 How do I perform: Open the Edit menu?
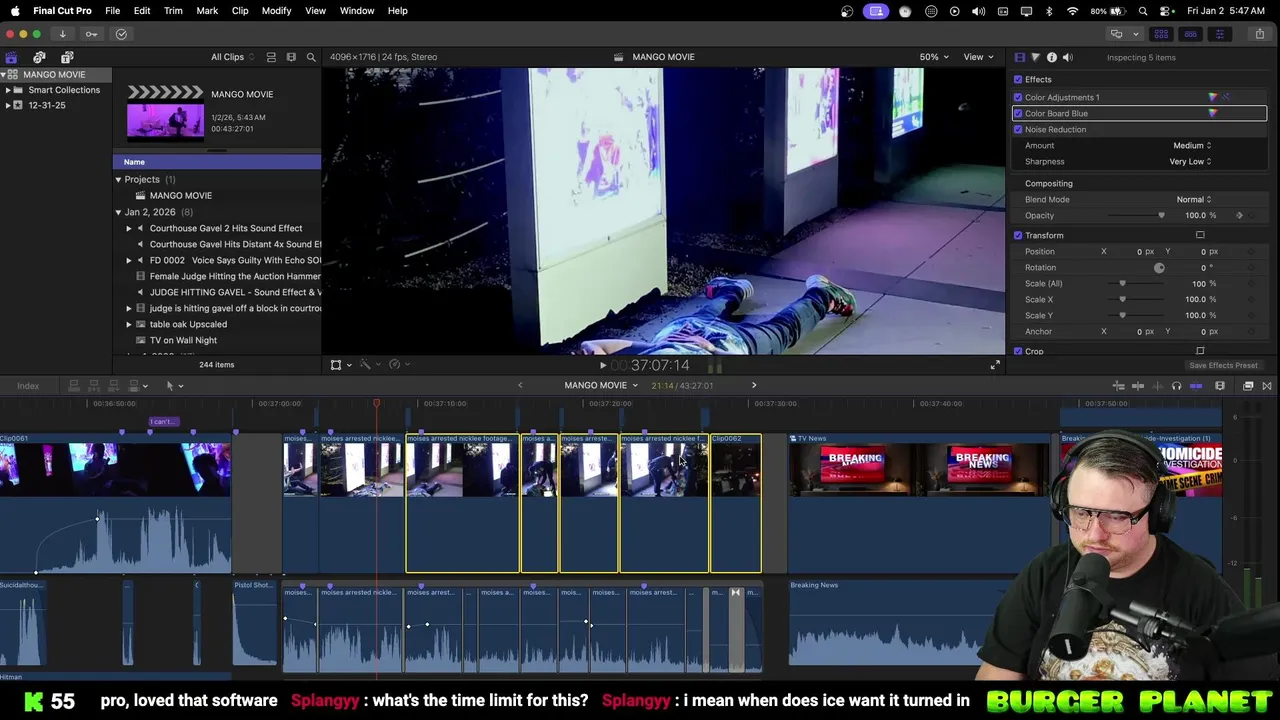[142, 11]
